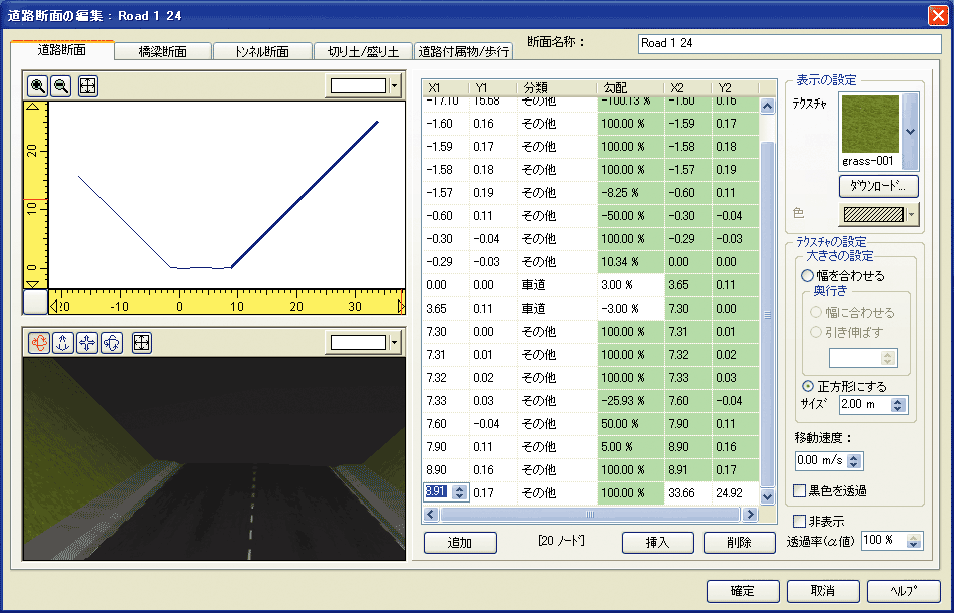Fit the 3D preview to the window

point(141,343)
